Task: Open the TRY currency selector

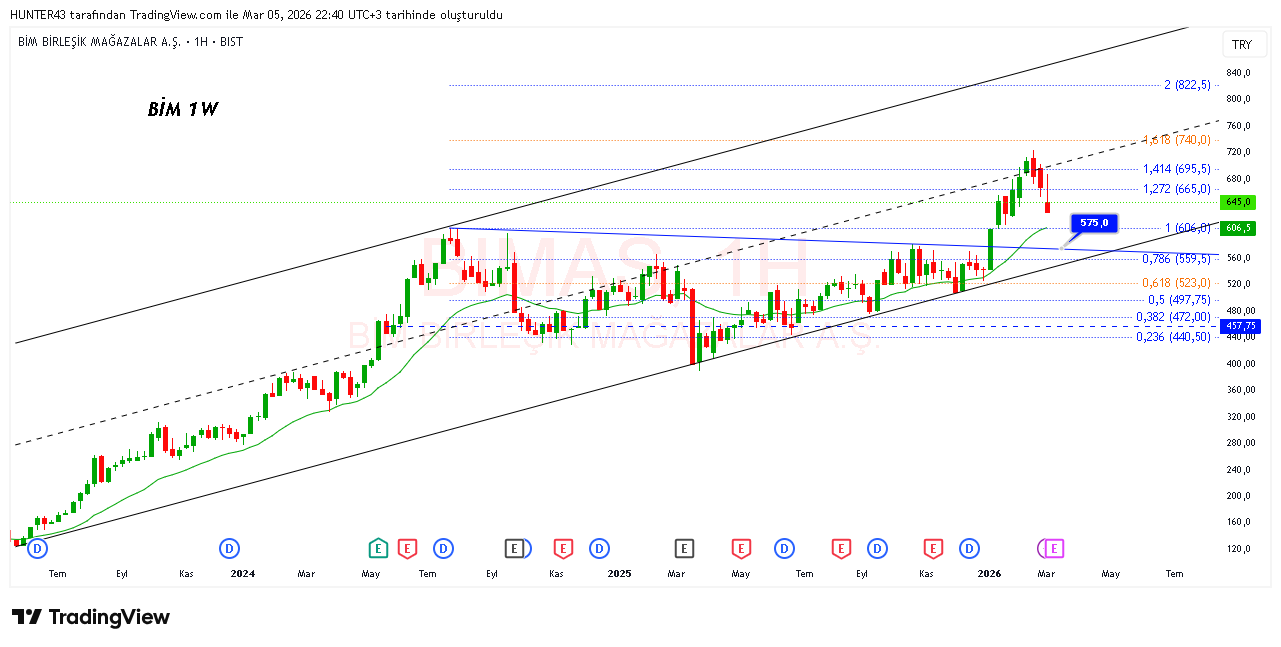Action: point(1241,45)
